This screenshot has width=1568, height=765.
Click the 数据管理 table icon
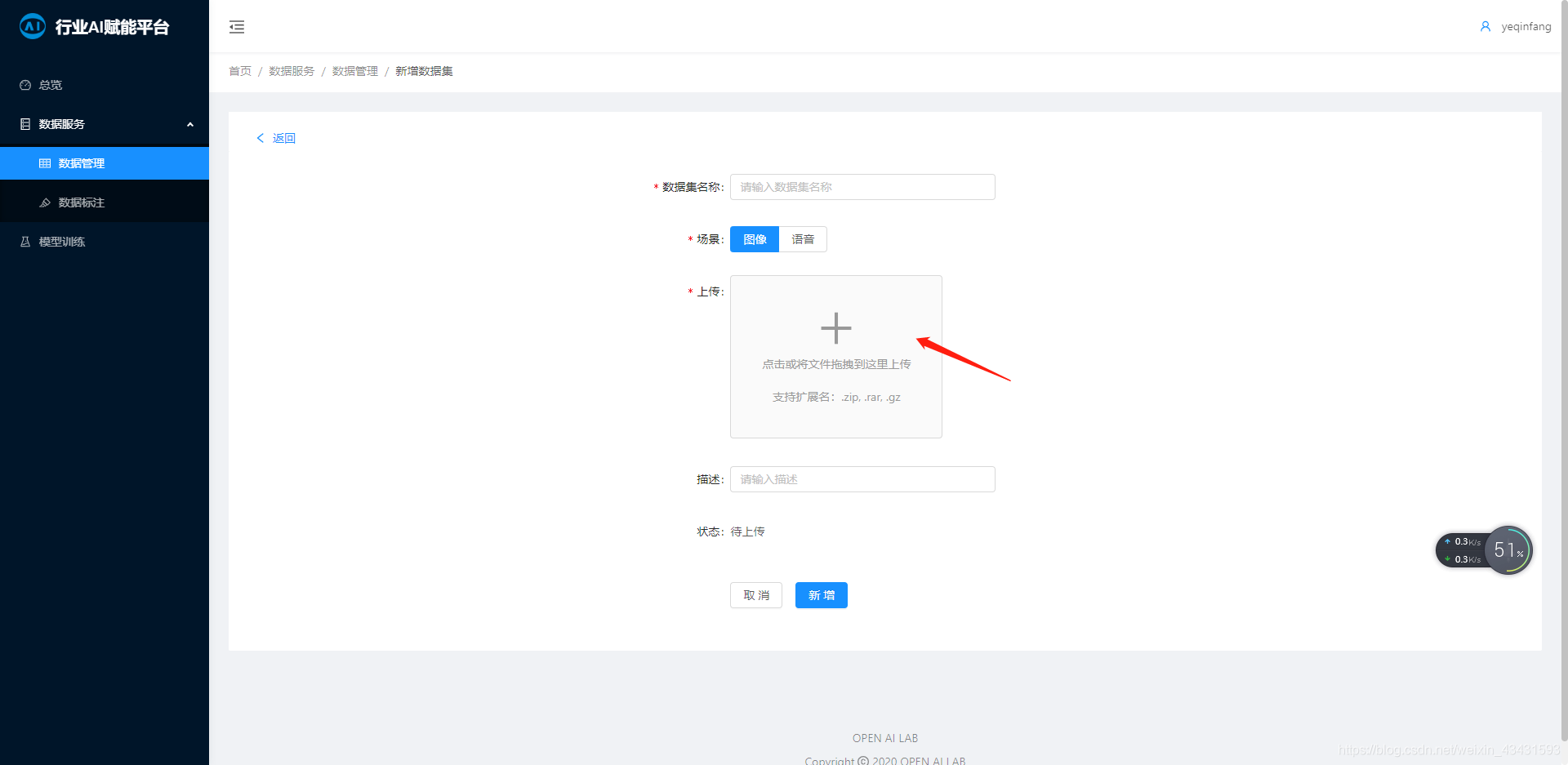(45, 163)
